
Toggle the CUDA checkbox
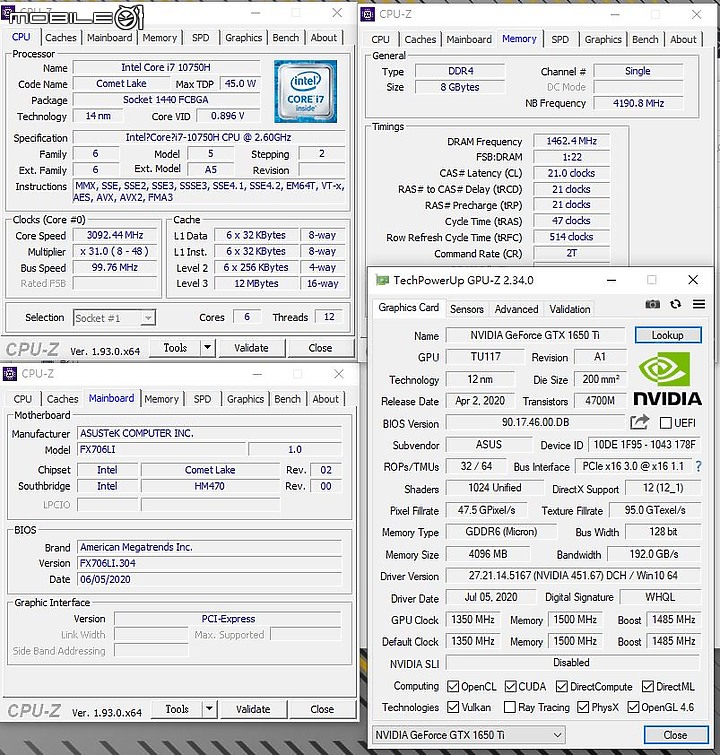pyautogui.click(x=511, y=686)
